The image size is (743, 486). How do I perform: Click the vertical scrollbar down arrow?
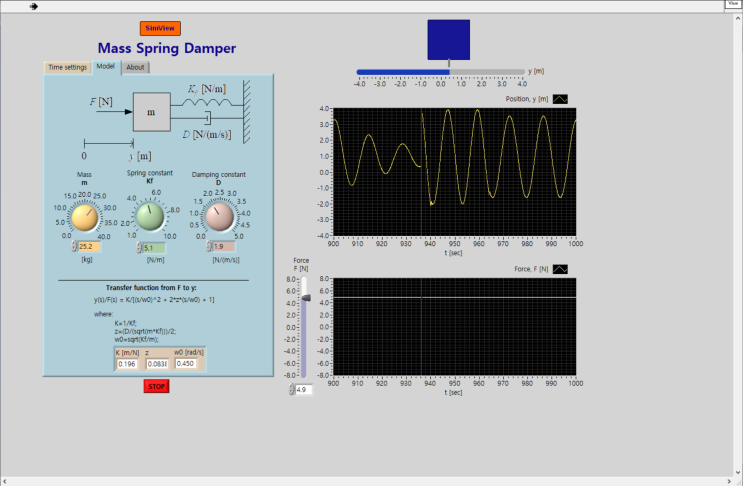[738, 472]
